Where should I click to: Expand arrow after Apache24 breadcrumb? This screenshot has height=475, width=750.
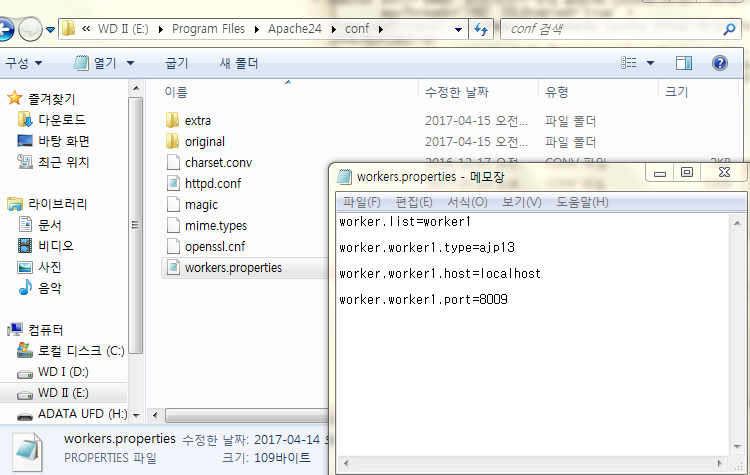tap(334, 30)
